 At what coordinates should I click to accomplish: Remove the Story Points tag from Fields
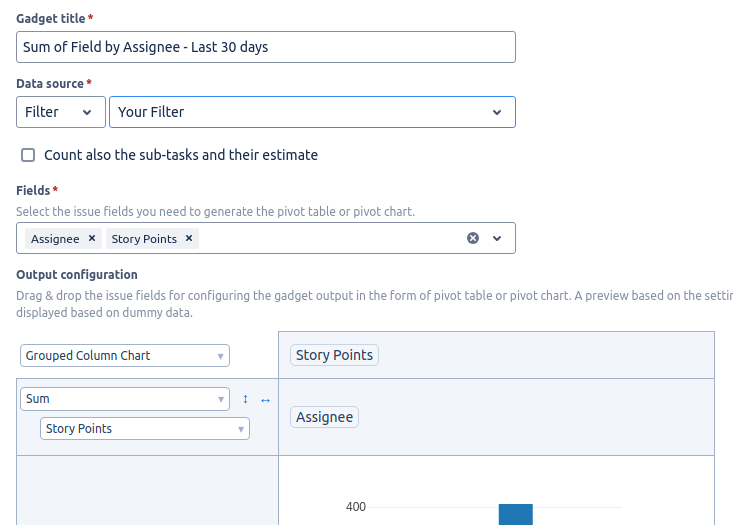click(189, 238)
